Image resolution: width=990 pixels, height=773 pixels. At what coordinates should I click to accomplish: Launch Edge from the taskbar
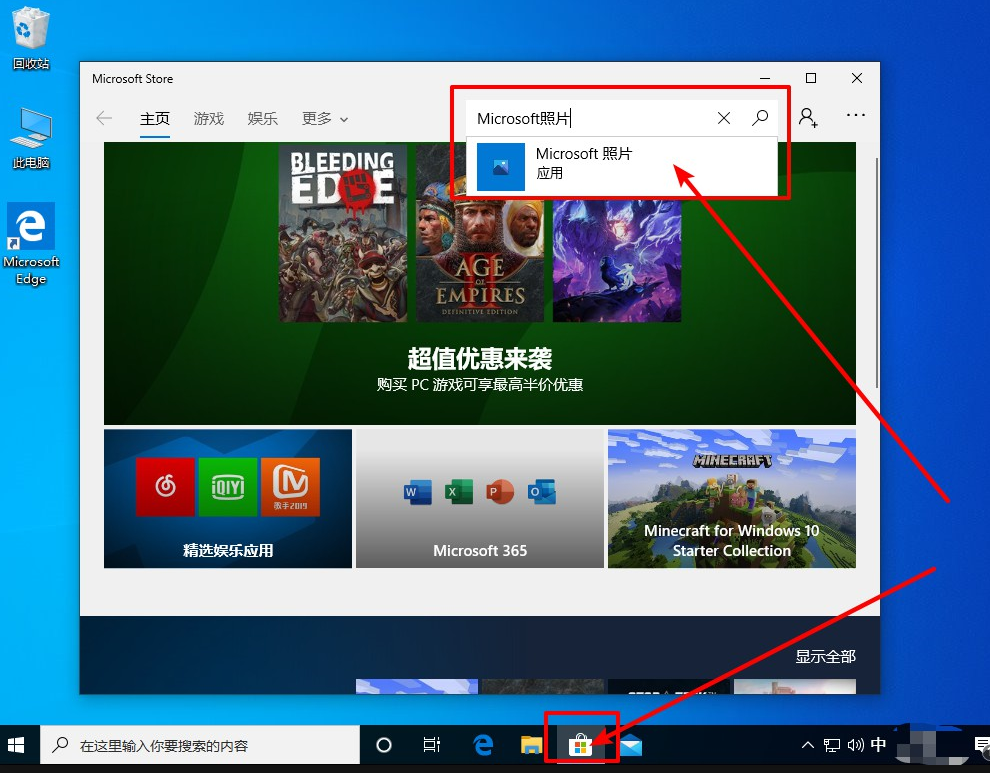click(x=483, y=746)
